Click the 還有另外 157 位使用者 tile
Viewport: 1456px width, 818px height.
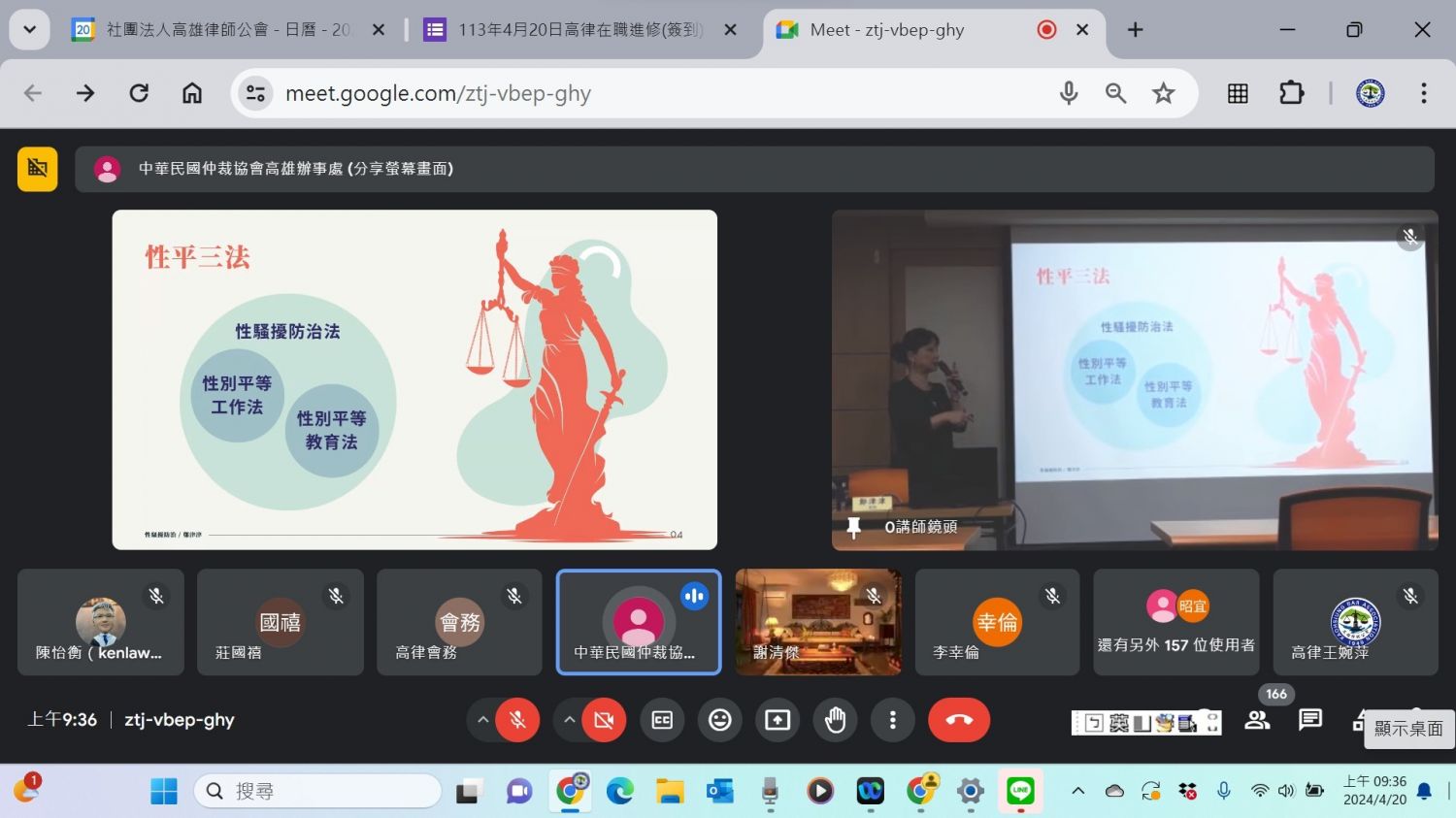click(1176, 622)
